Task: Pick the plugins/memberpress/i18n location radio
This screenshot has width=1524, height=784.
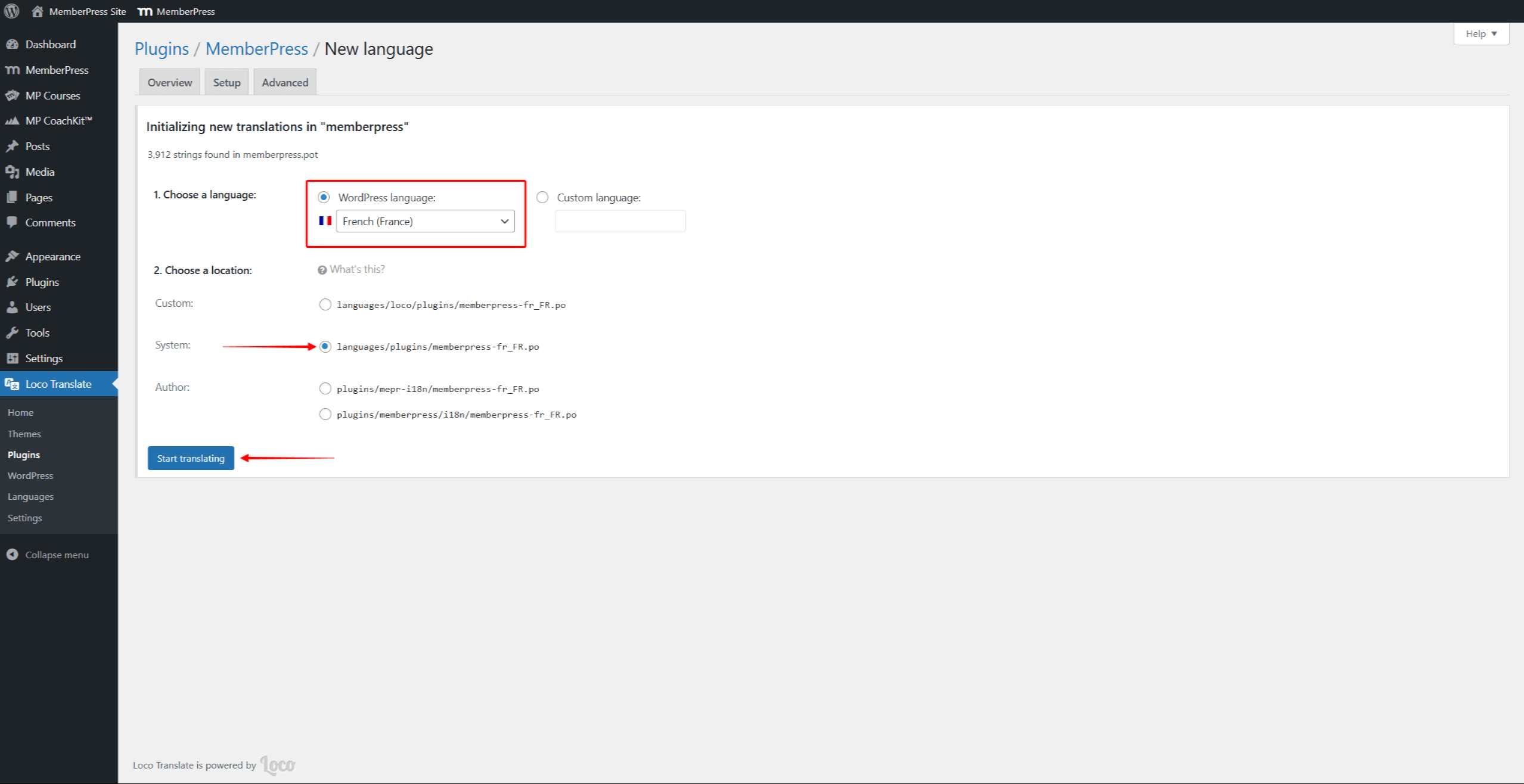Action: click(x=325, y=414)
